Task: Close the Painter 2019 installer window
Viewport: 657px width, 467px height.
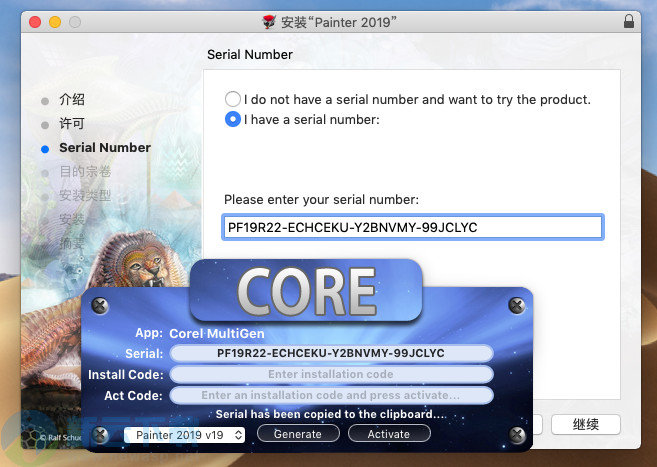Action: 35,22
